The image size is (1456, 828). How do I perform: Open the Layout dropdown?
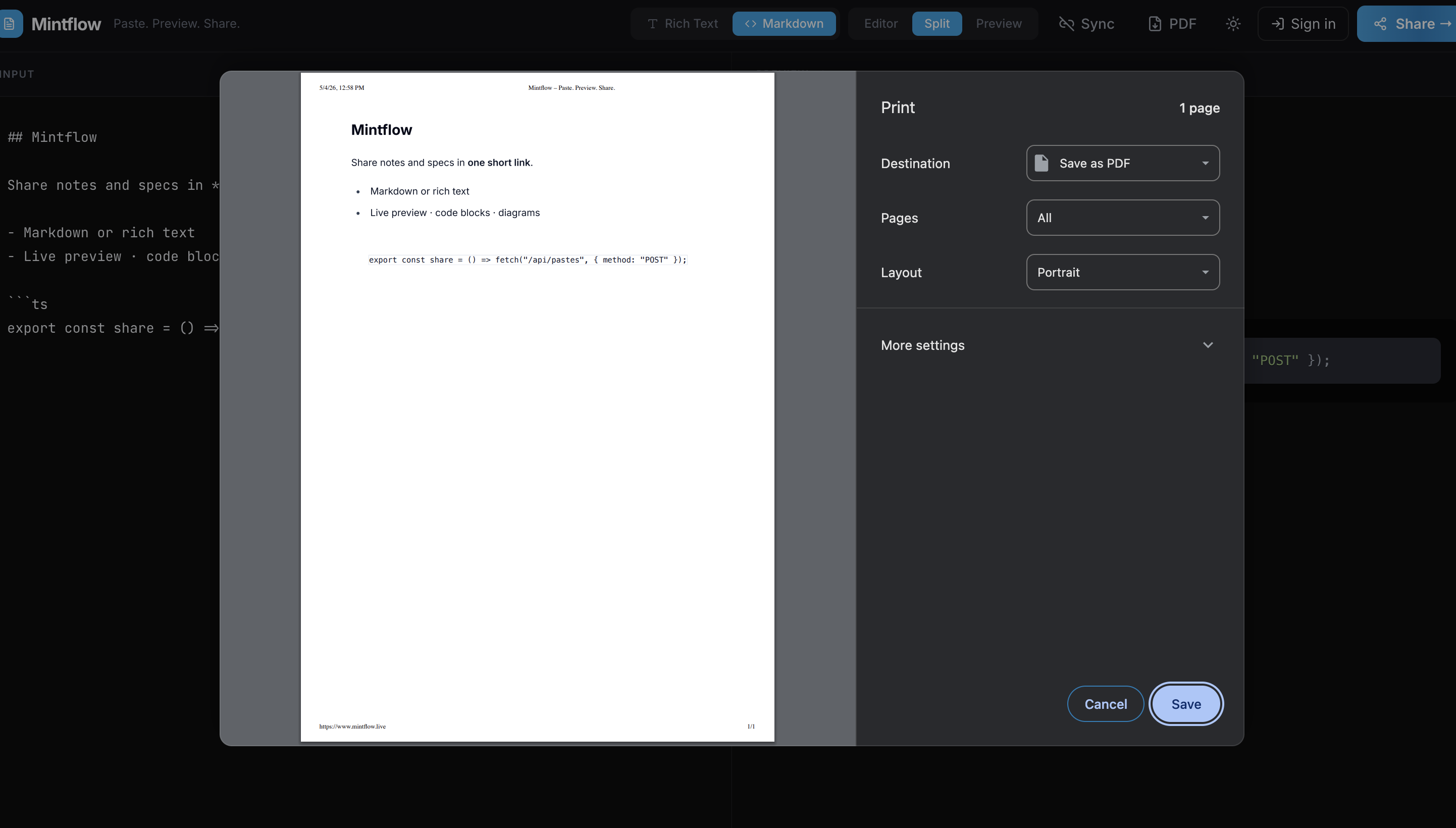pyautogui.click(x=1122, y=273)
